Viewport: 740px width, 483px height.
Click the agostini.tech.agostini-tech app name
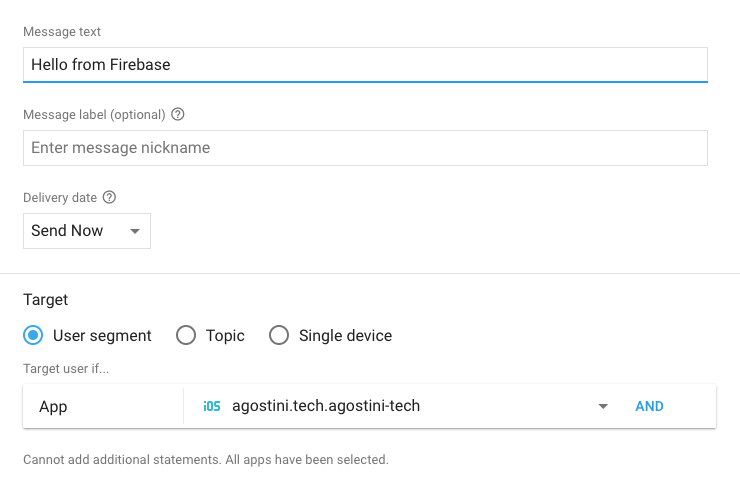click(x=326, y=406)
